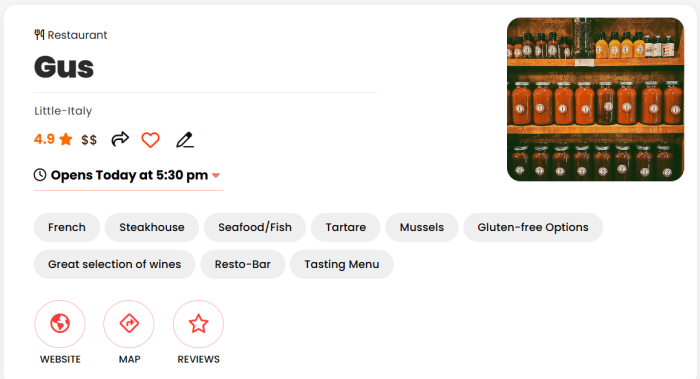Click 'Opens Today at 5:30 pm' text

point(129,175)
